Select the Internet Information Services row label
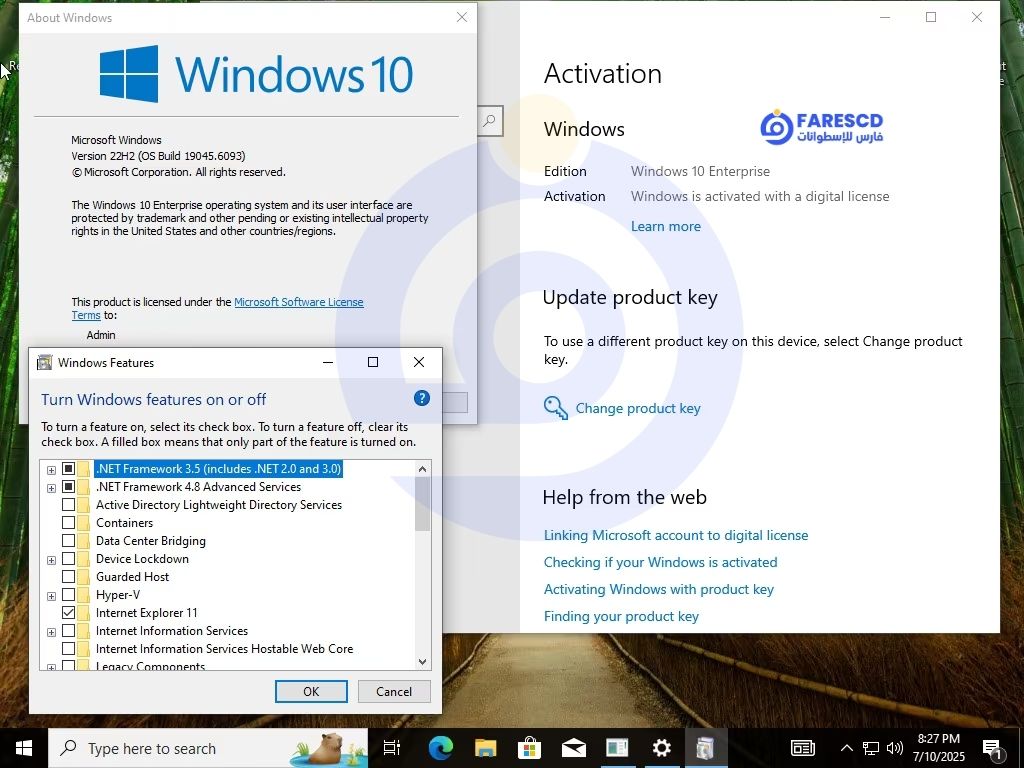Screen dimensions: 1024x768 [x=172, y=630]
